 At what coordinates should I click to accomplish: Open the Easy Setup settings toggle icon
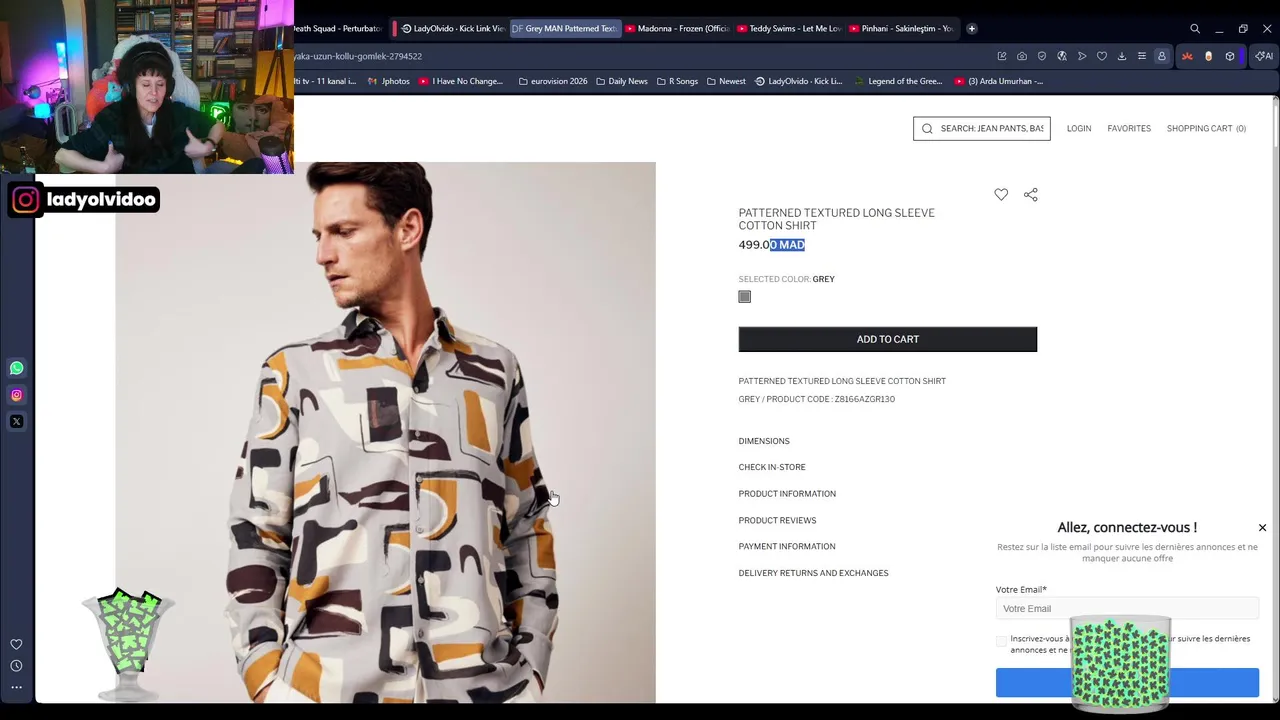1141,56
